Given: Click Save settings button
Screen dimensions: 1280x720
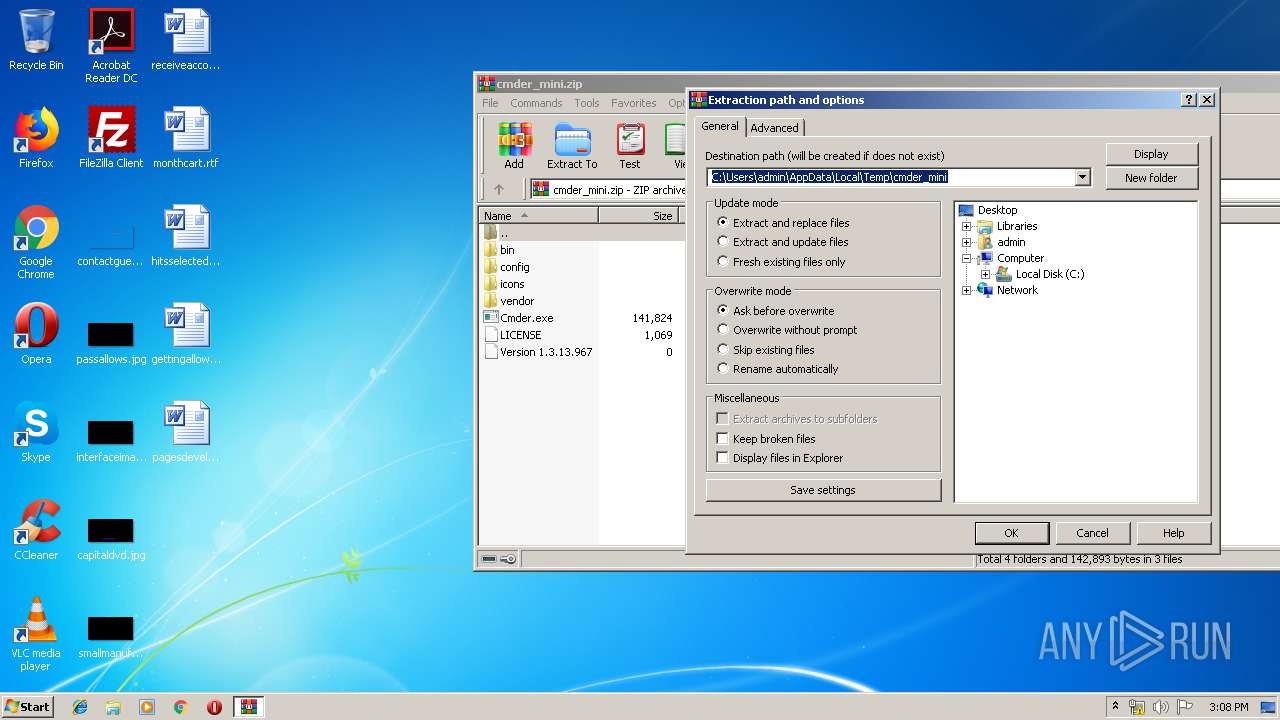Looking at the screenshot, I should click(823, 490).
